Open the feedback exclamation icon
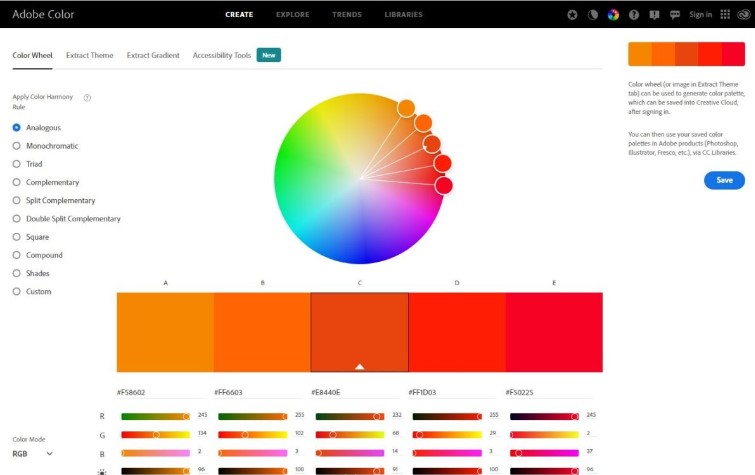This screenshot has width=755, height=475. (654, 15)
